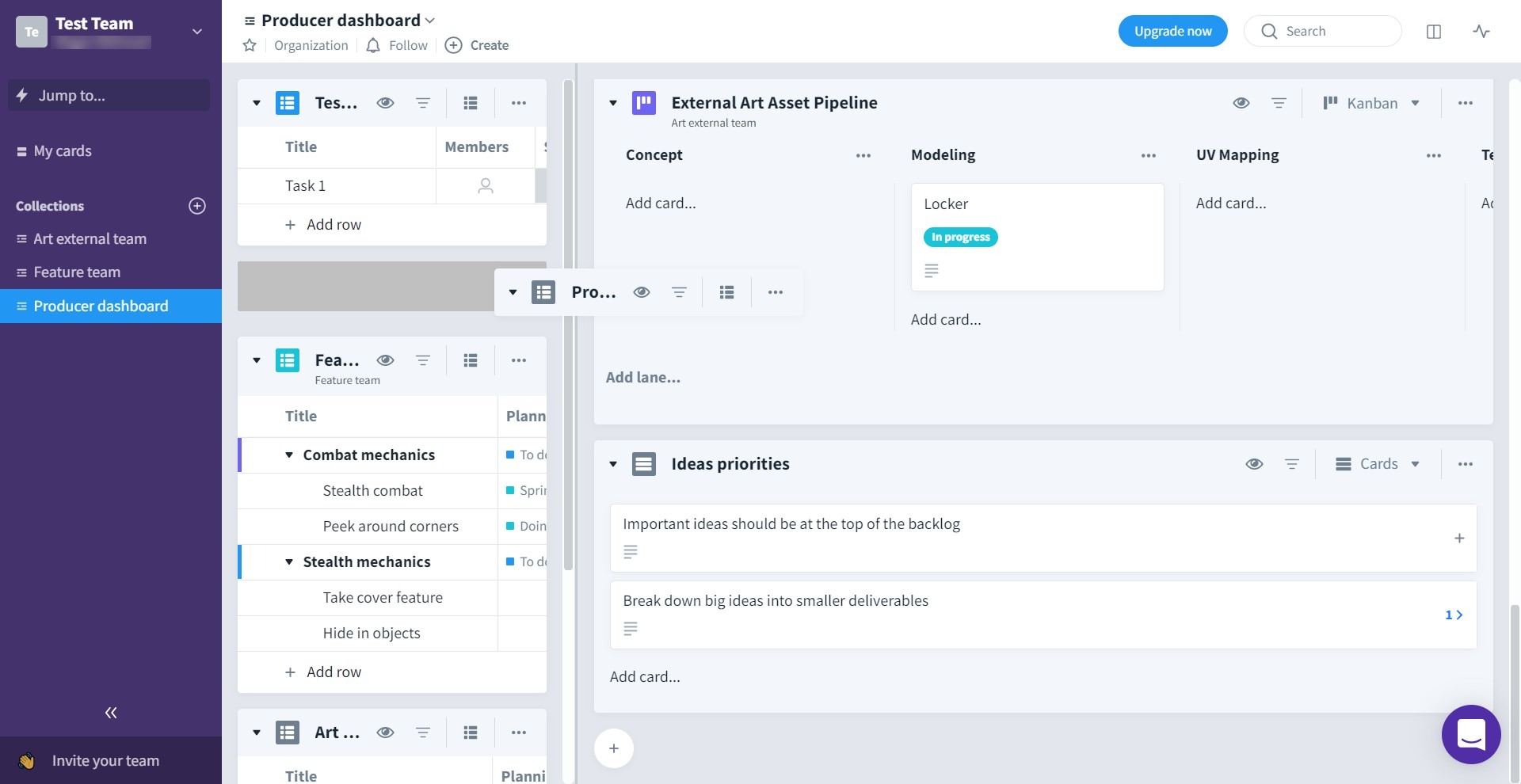
Task: Open list view options for Tes... board
Action: (471, 103)
